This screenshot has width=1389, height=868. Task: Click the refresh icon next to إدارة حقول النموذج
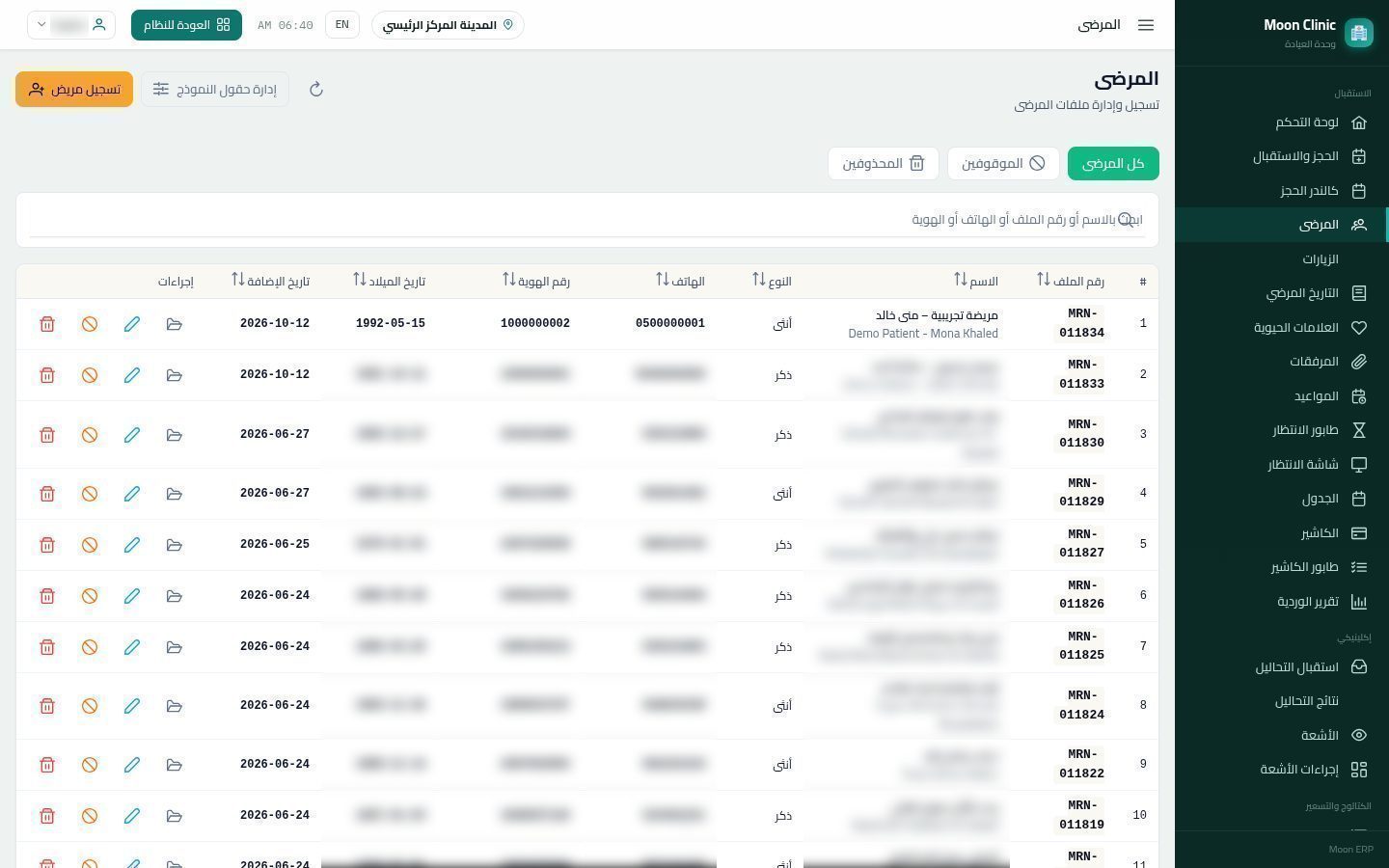click(315, 90)
